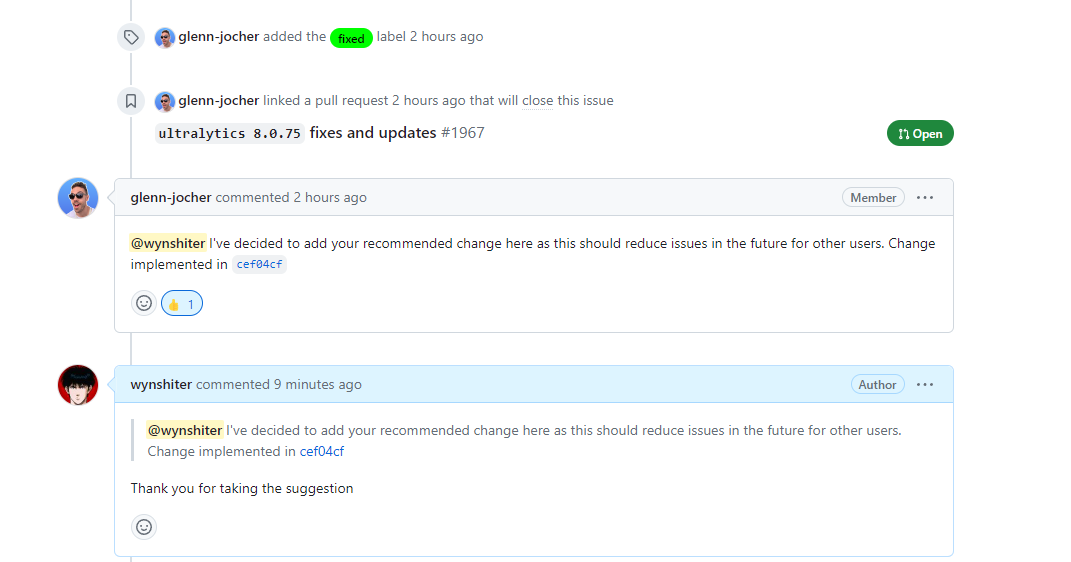The width and height of the screenshot is (1071, 562).
Task: Open the commit link cef04cf in glenn-jocher's comment
Action: click(x=260, y=264)
